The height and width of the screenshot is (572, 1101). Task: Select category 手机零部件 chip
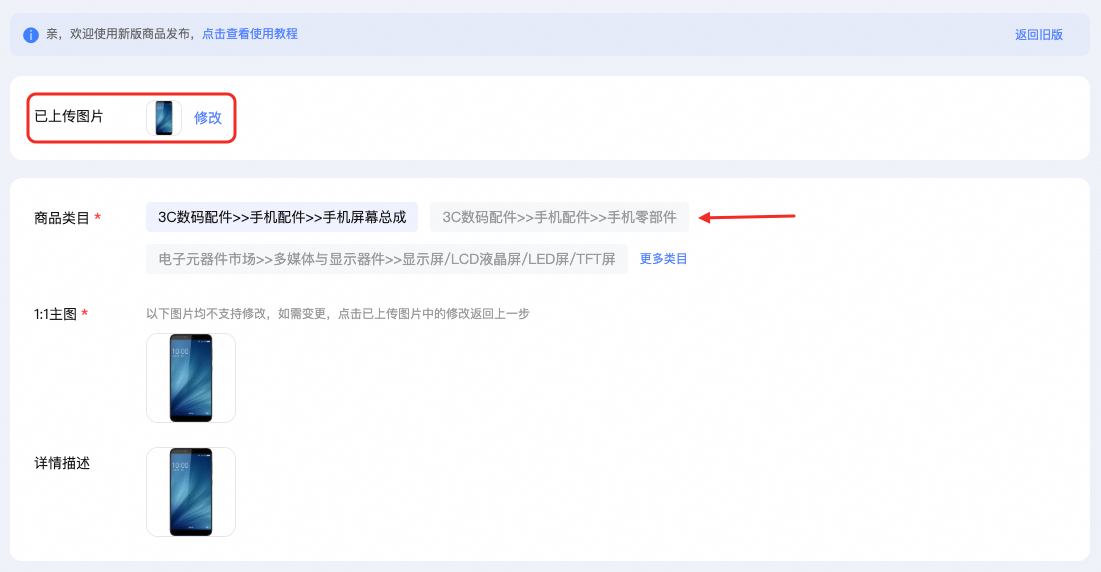[x=559, y=217]
